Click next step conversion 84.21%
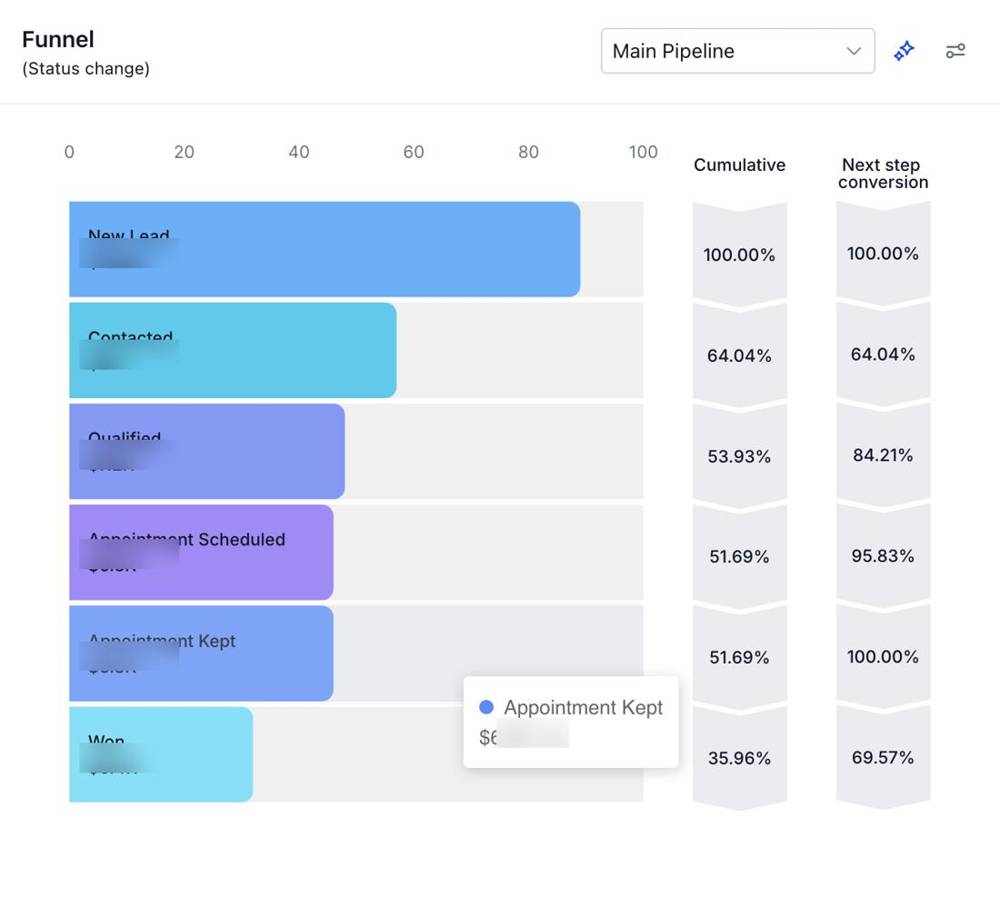 coord(883,455)
